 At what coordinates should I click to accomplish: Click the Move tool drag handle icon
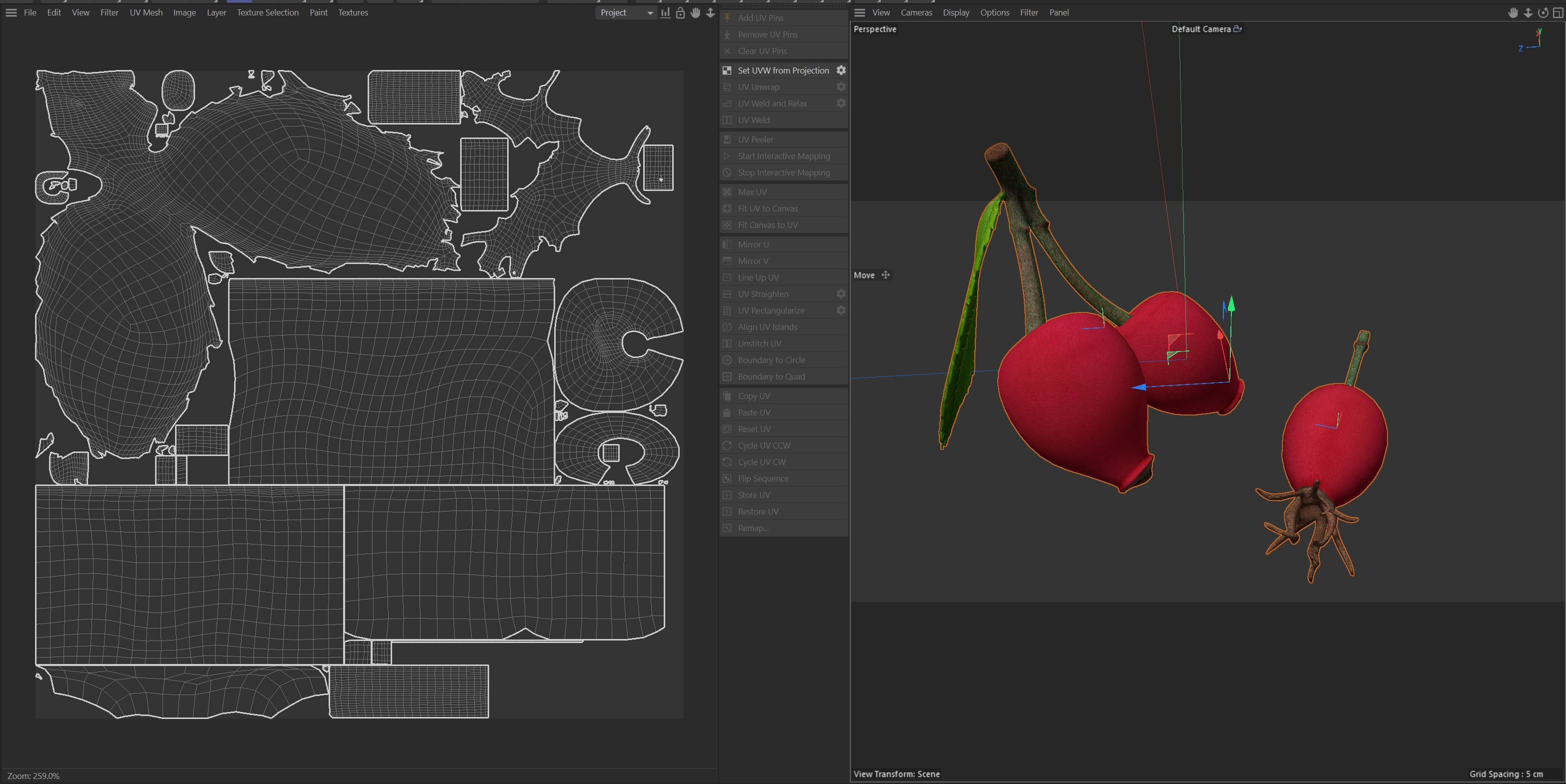[x=886, y=275]
